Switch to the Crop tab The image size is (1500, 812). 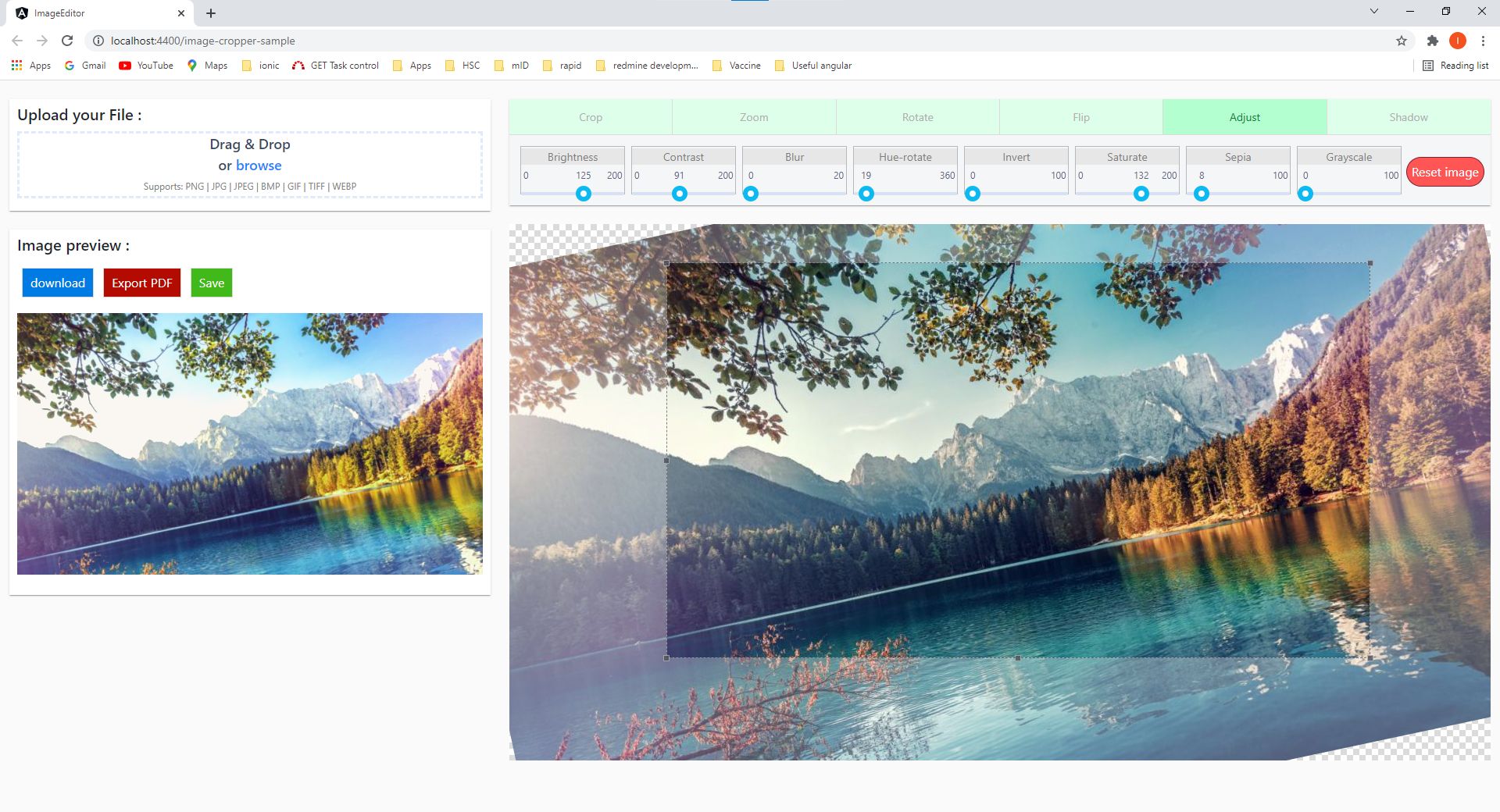point(591,117)
